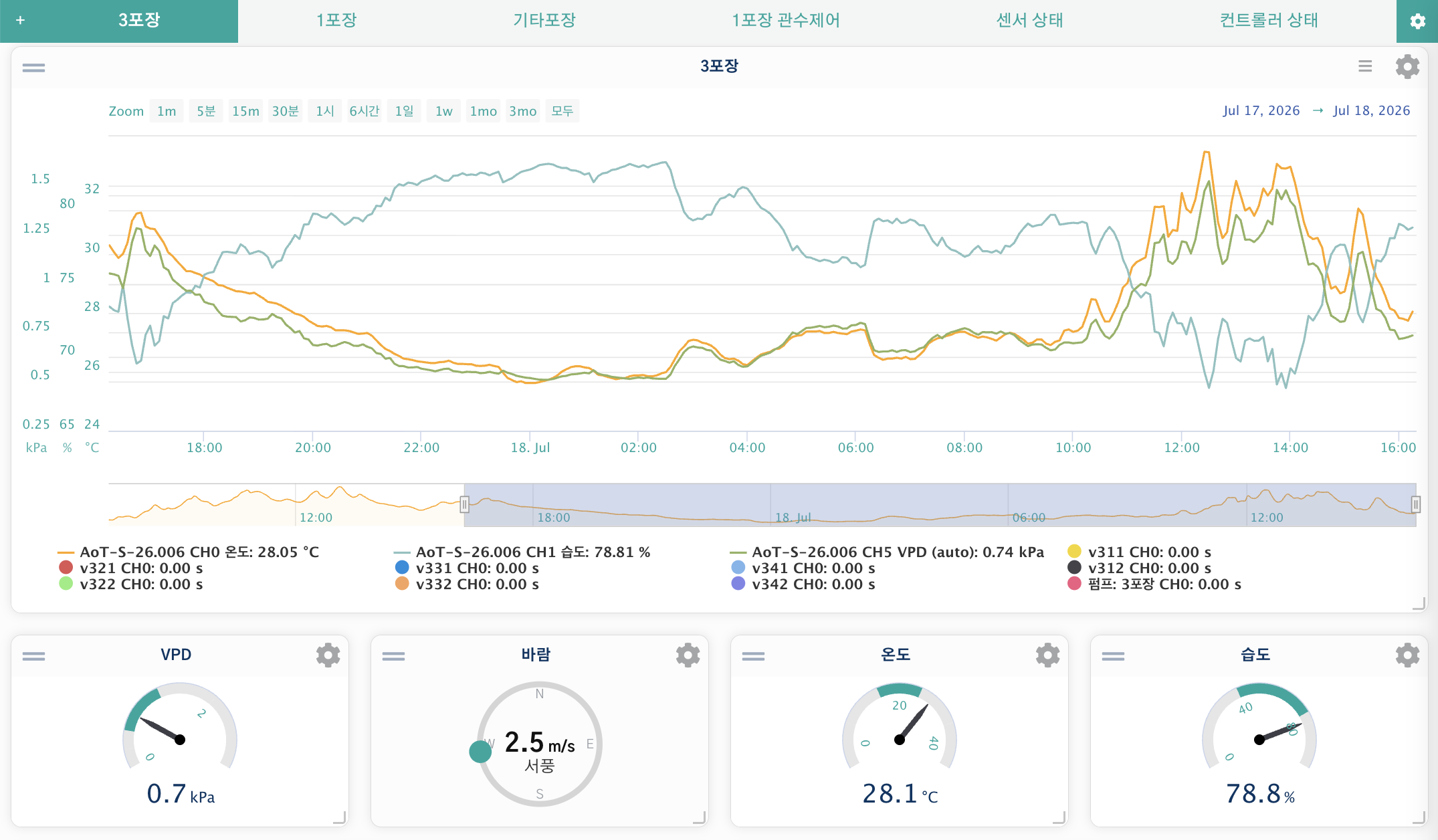
Task: Click the VPD widget resize corner
Action: (340, 817)
